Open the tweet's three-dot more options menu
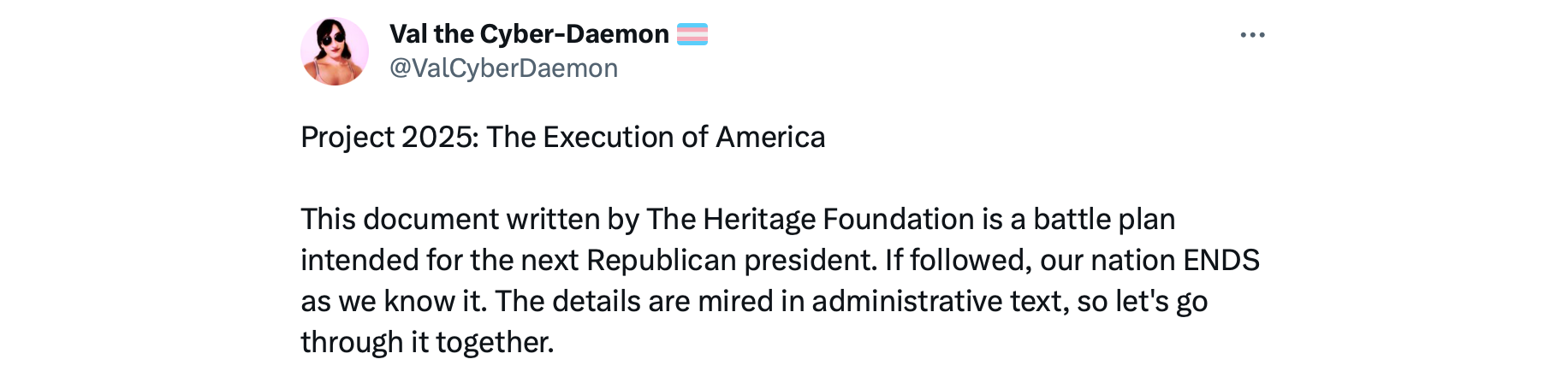 [x=1252, y=35]
